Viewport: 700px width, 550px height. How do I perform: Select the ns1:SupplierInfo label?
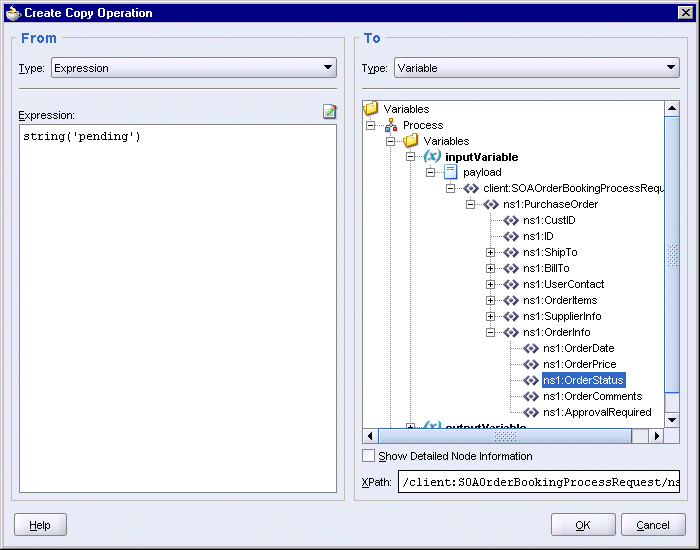tap(562, 317)
